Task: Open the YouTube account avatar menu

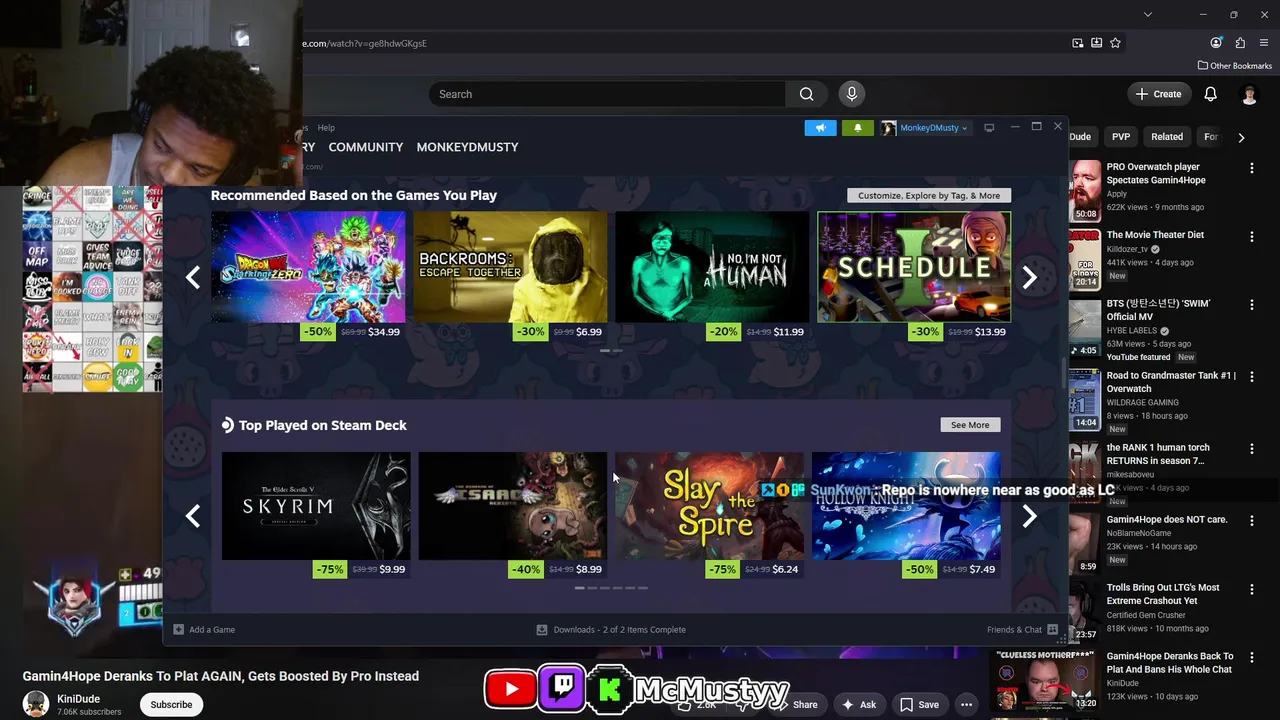Action: coord(1249,94)
